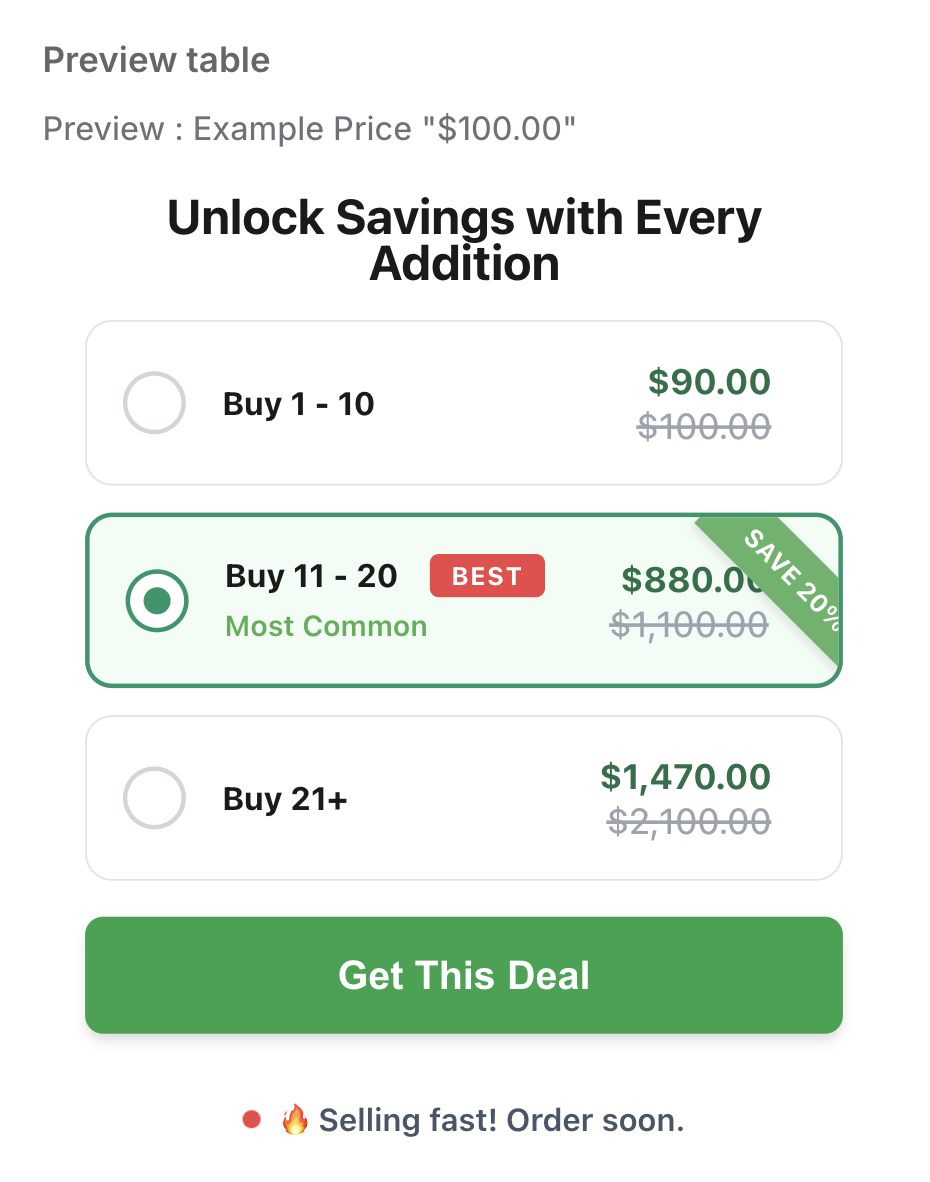Image resolution: width=930 pixels, height=1182 pixels.
Task: Click the fire emoji icon
Action: point(294,1120)
